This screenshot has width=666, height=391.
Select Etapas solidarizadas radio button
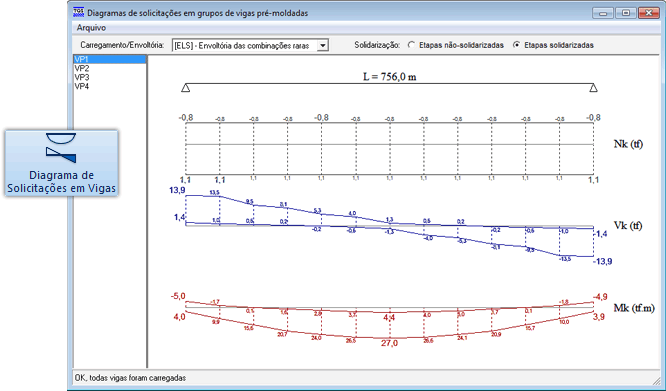516,45
